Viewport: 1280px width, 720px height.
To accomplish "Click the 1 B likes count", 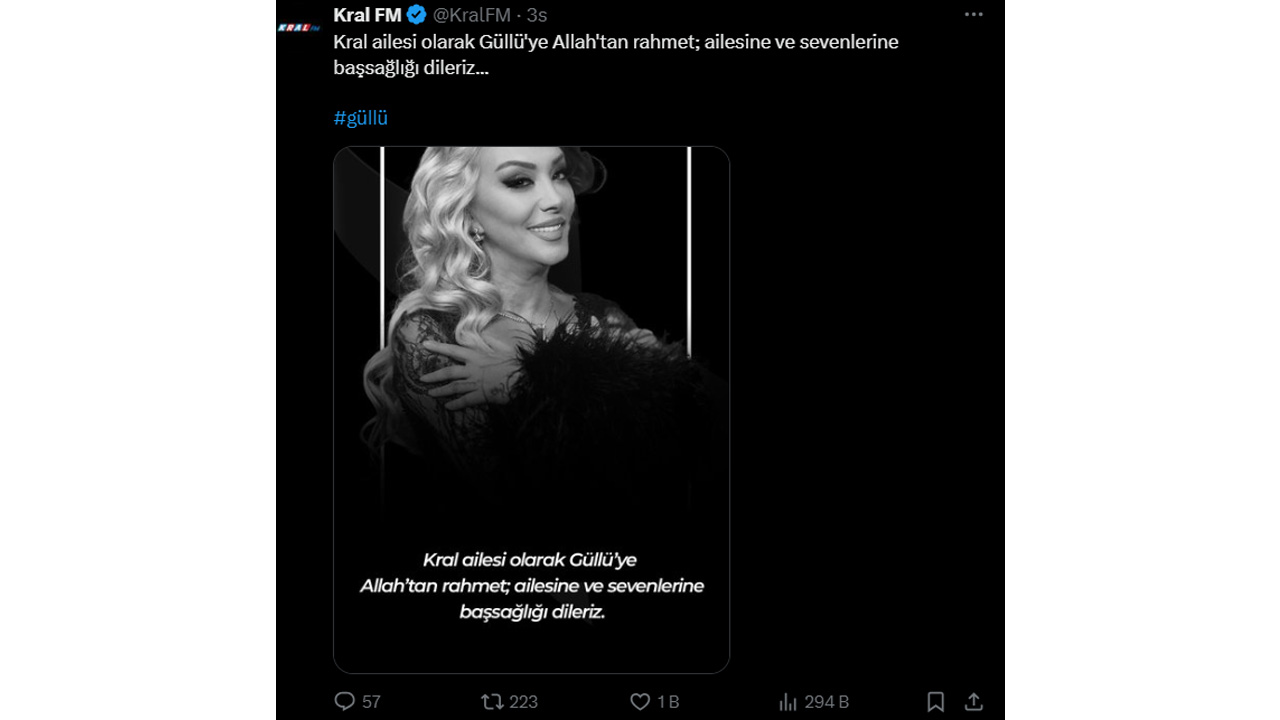I will 667,702.
